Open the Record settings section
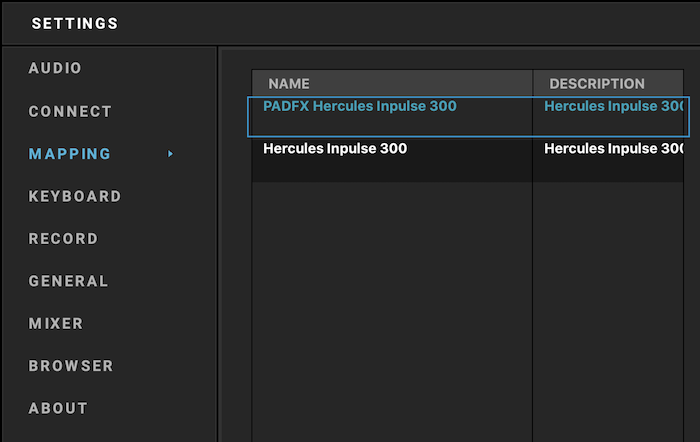Screen dimensions: 700x442 (63, 238)
